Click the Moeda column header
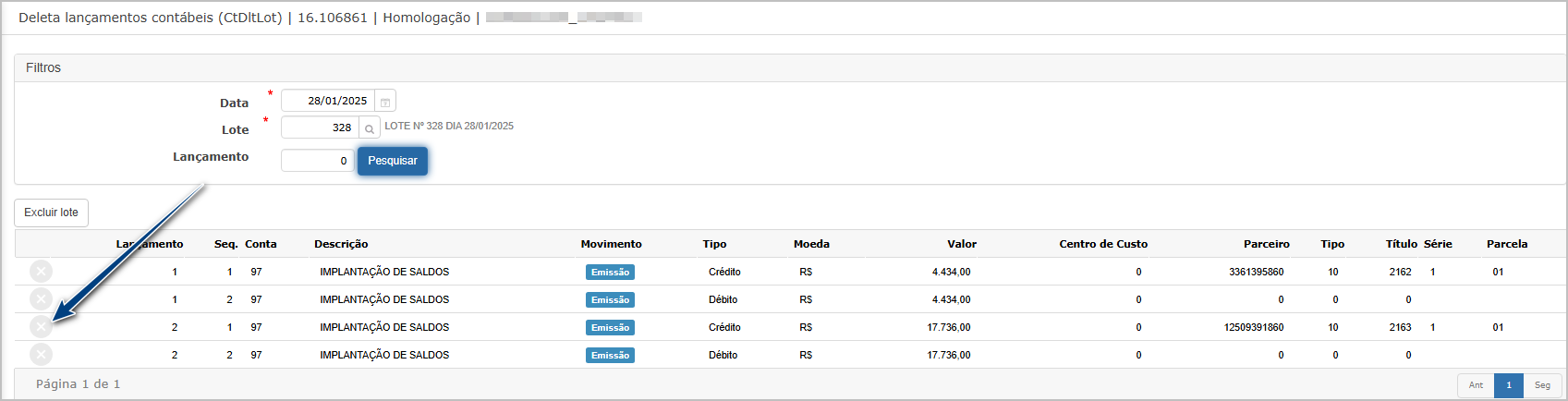1568x401 pixels. pos(811,244)
